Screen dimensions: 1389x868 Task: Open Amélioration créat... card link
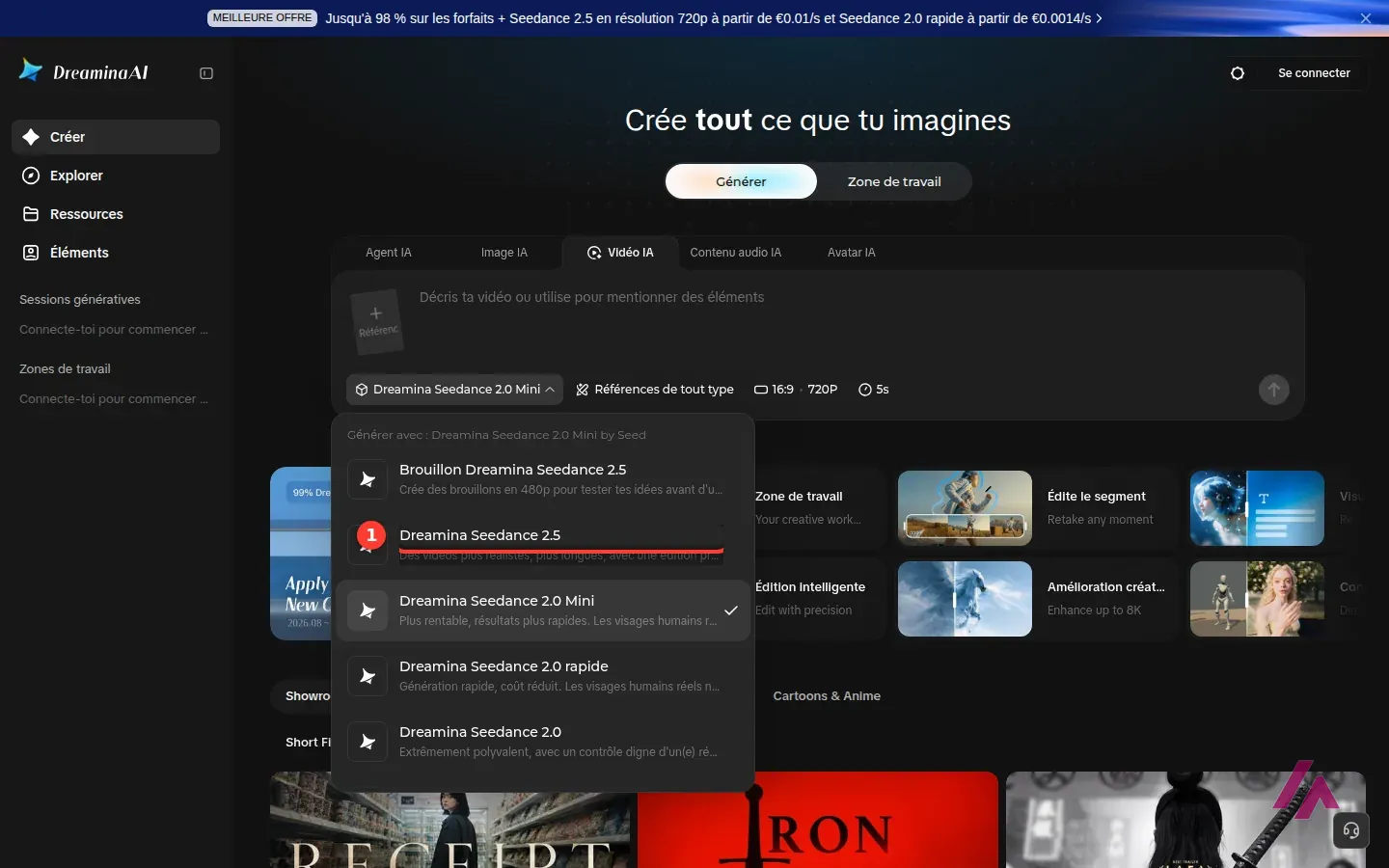(1106, 587)
